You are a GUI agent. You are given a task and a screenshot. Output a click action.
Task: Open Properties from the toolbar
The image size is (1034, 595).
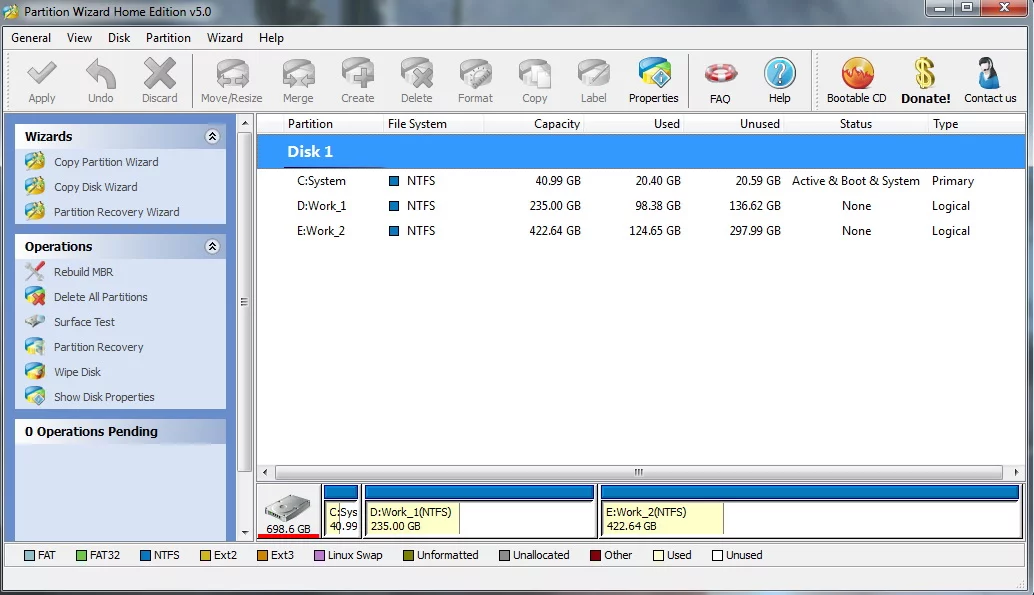click(653, 75)
